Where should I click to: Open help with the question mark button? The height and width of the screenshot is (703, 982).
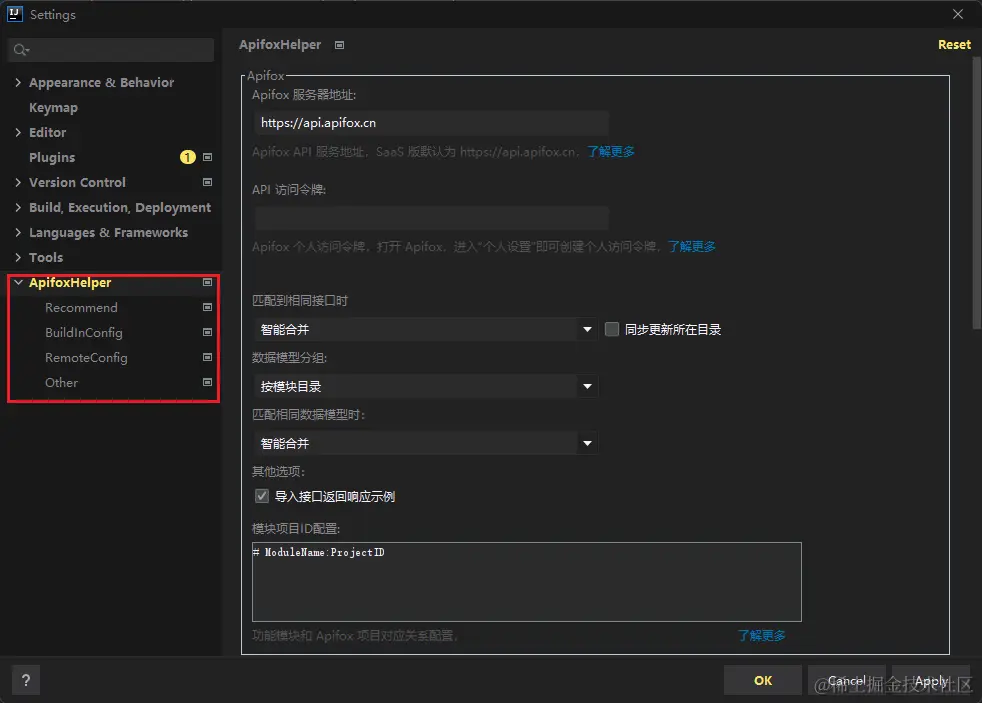(26, 680)
